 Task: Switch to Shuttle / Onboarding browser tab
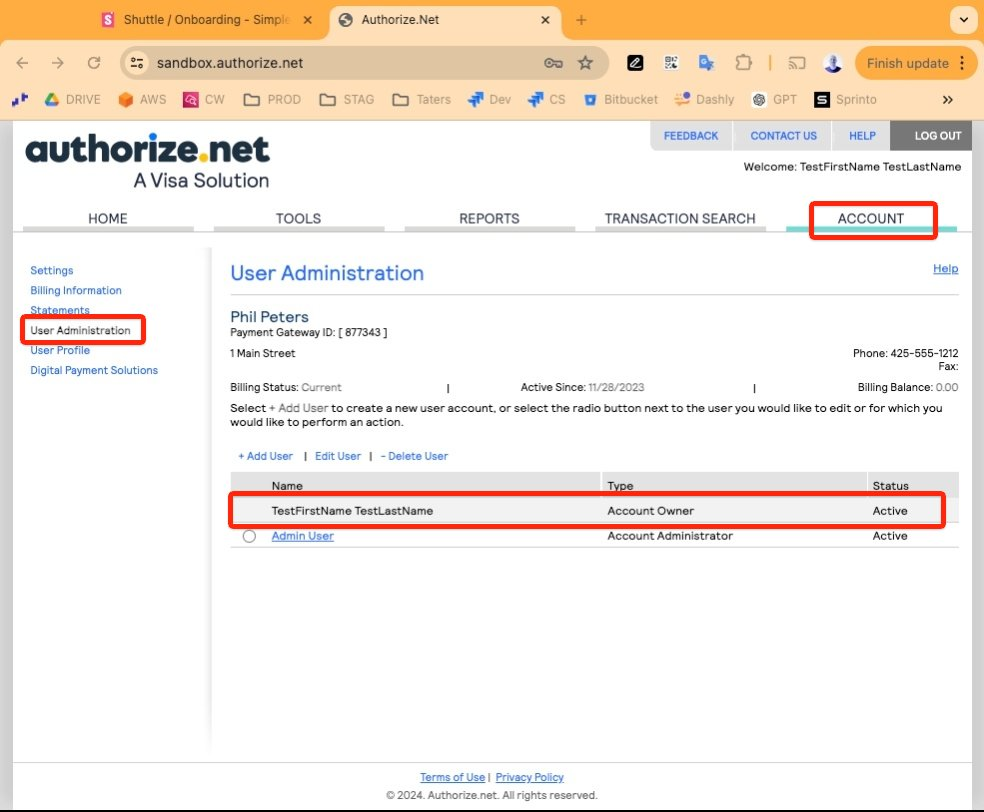coord(206,20)
